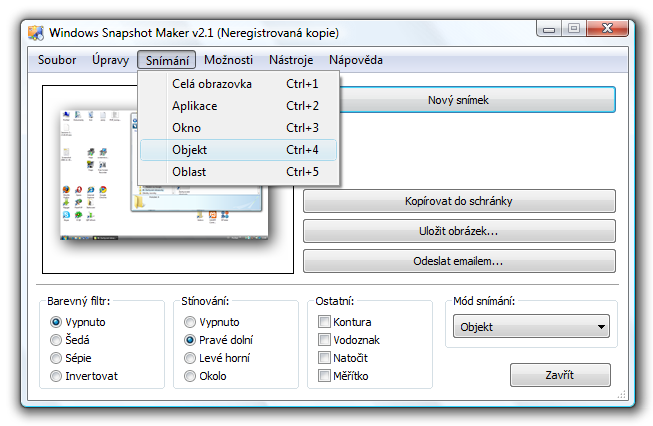Click the snapshot preview thumbnail
This screenshot has height=426, width=653.
(x=168, y=179)
